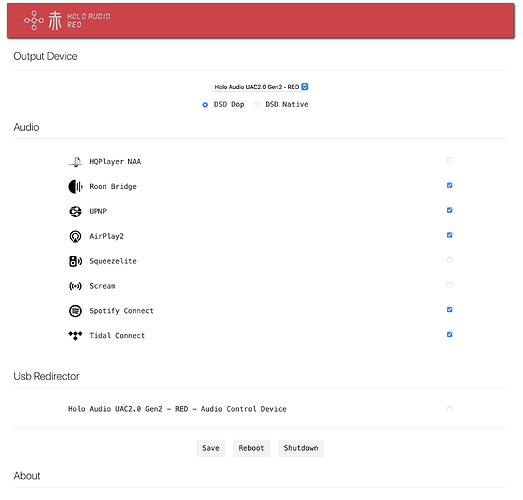The width and height of the screenshot is (523, 500).
Task: Click the UPNP icon
Action: click(75, 211)
